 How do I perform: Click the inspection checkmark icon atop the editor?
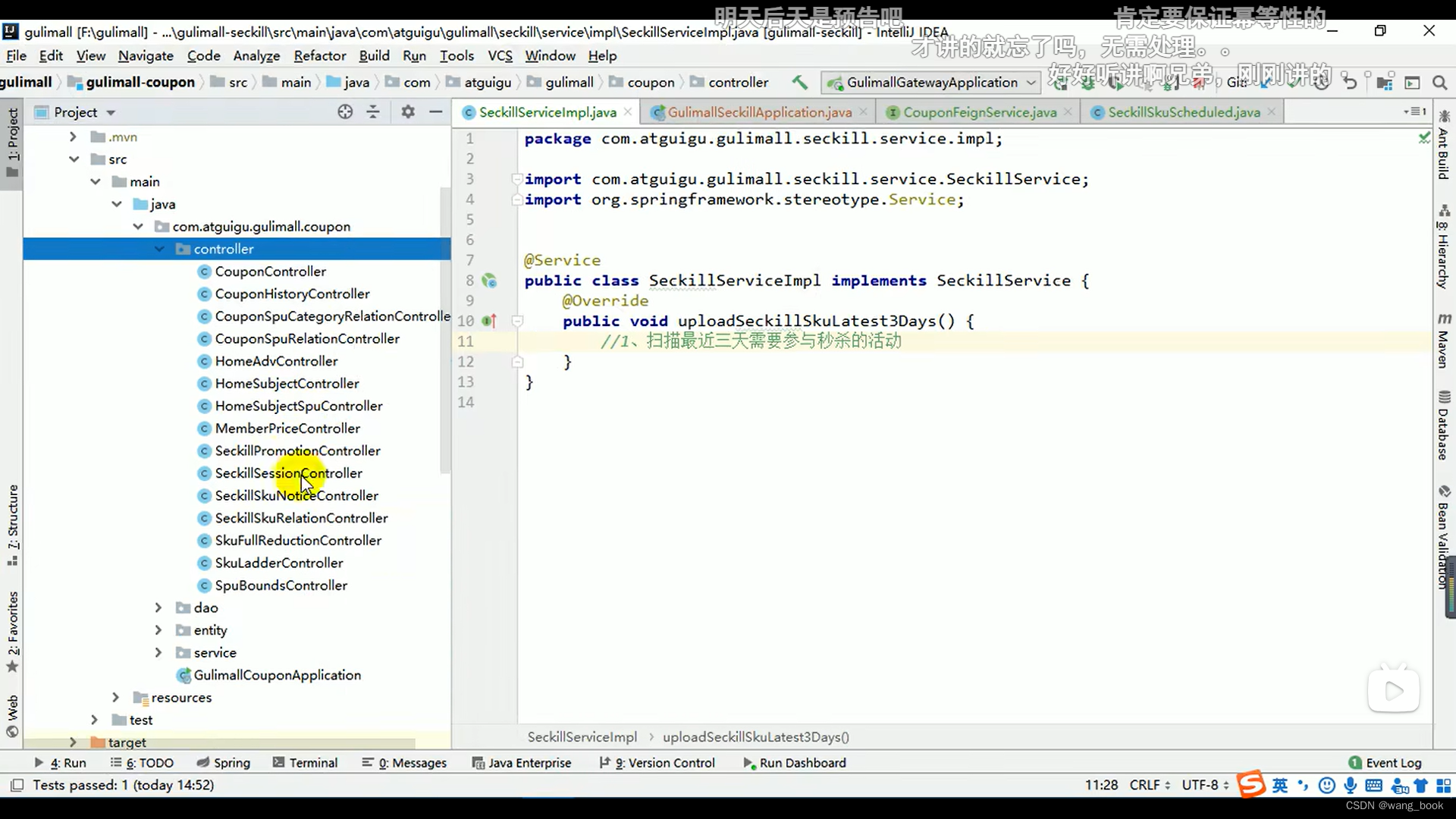(x=1424, y=137)
